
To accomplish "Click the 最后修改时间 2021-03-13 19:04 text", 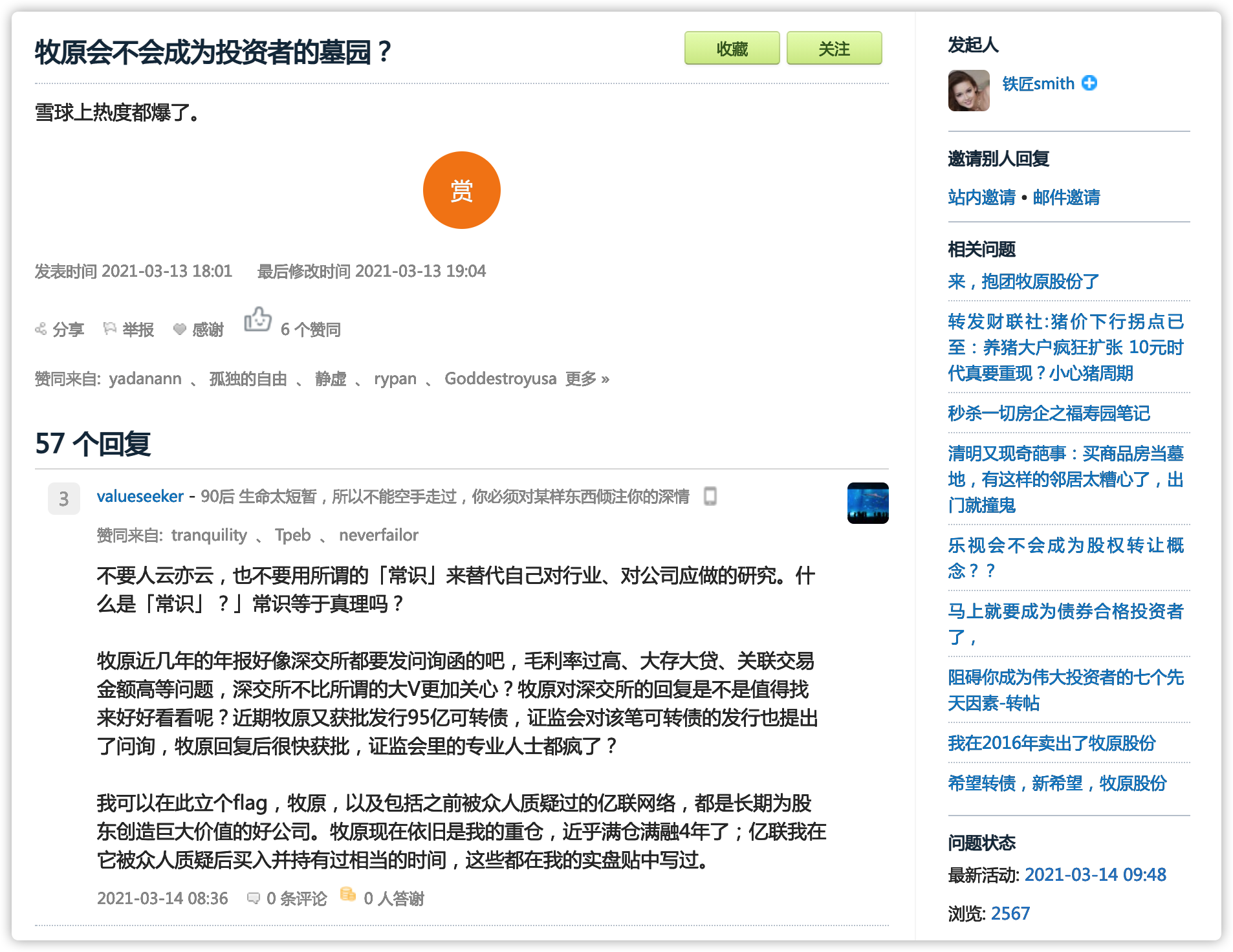I will coord(371,271).
